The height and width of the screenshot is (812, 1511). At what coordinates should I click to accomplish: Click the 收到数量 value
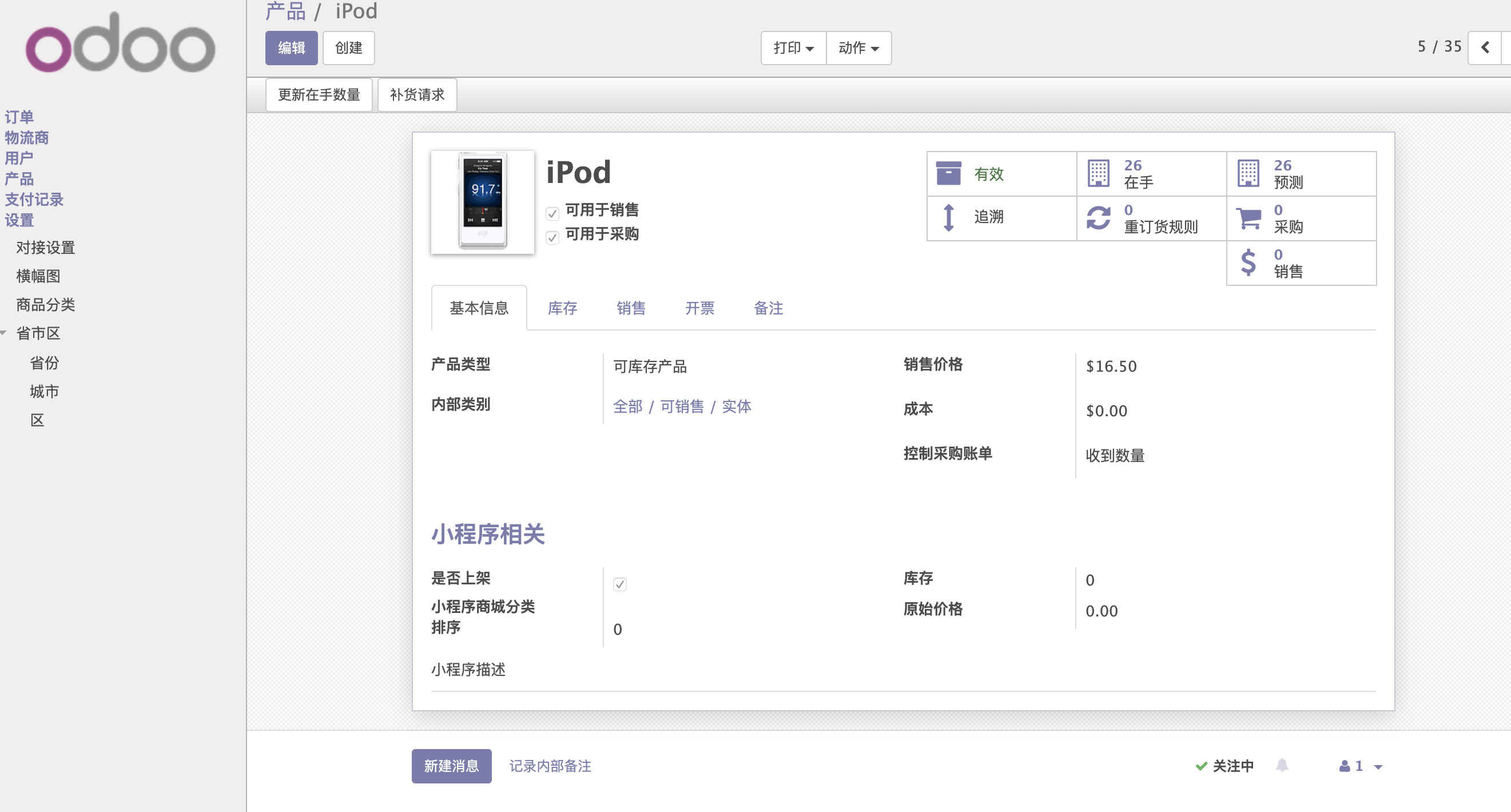(1115, 455)
